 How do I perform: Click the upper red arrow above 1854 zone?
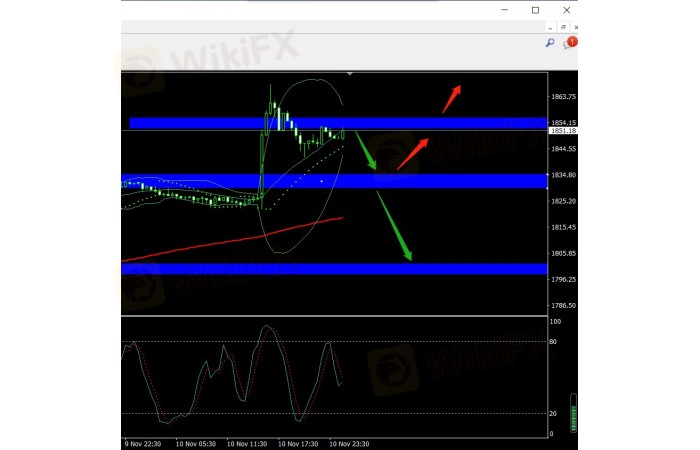(x=452, y=96)
